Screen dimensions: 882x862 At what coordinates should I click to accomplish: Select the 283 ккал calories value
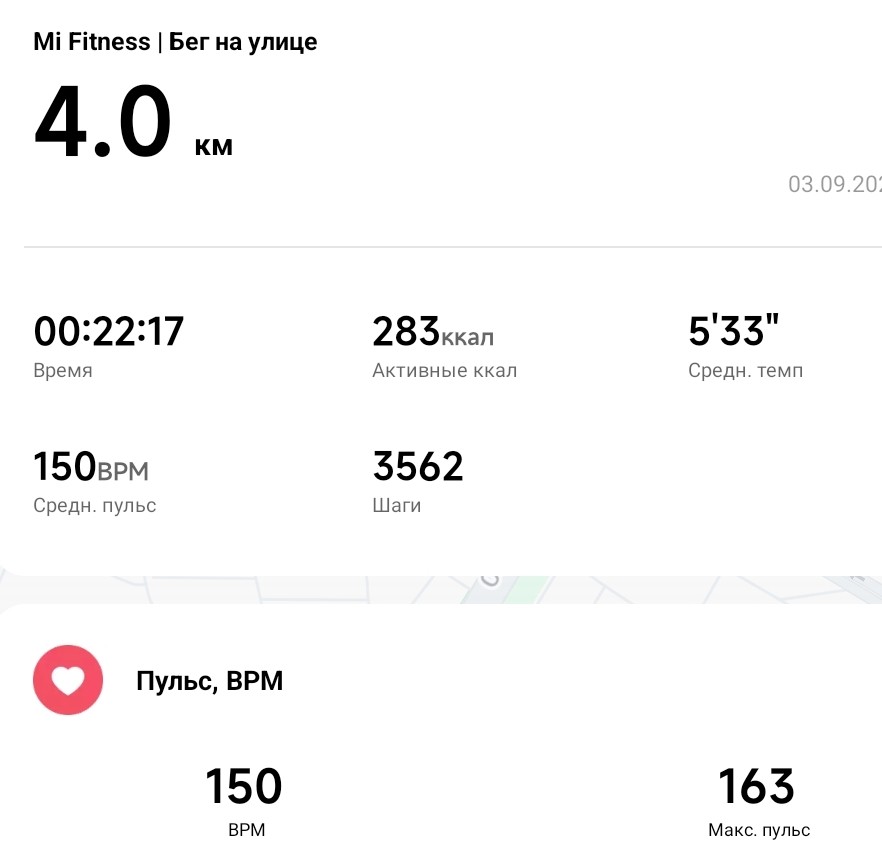(x=432, y=331)
